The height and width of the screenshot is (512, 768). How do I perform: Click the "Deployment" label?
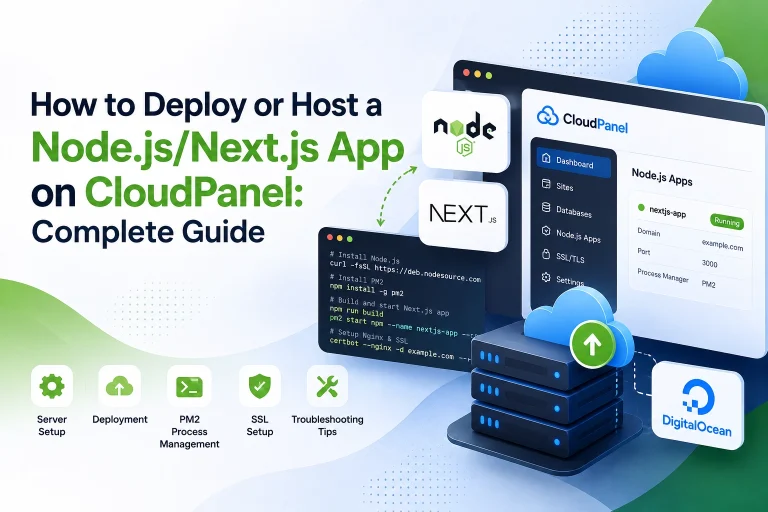pyautogui.click(x=120, y=419)
